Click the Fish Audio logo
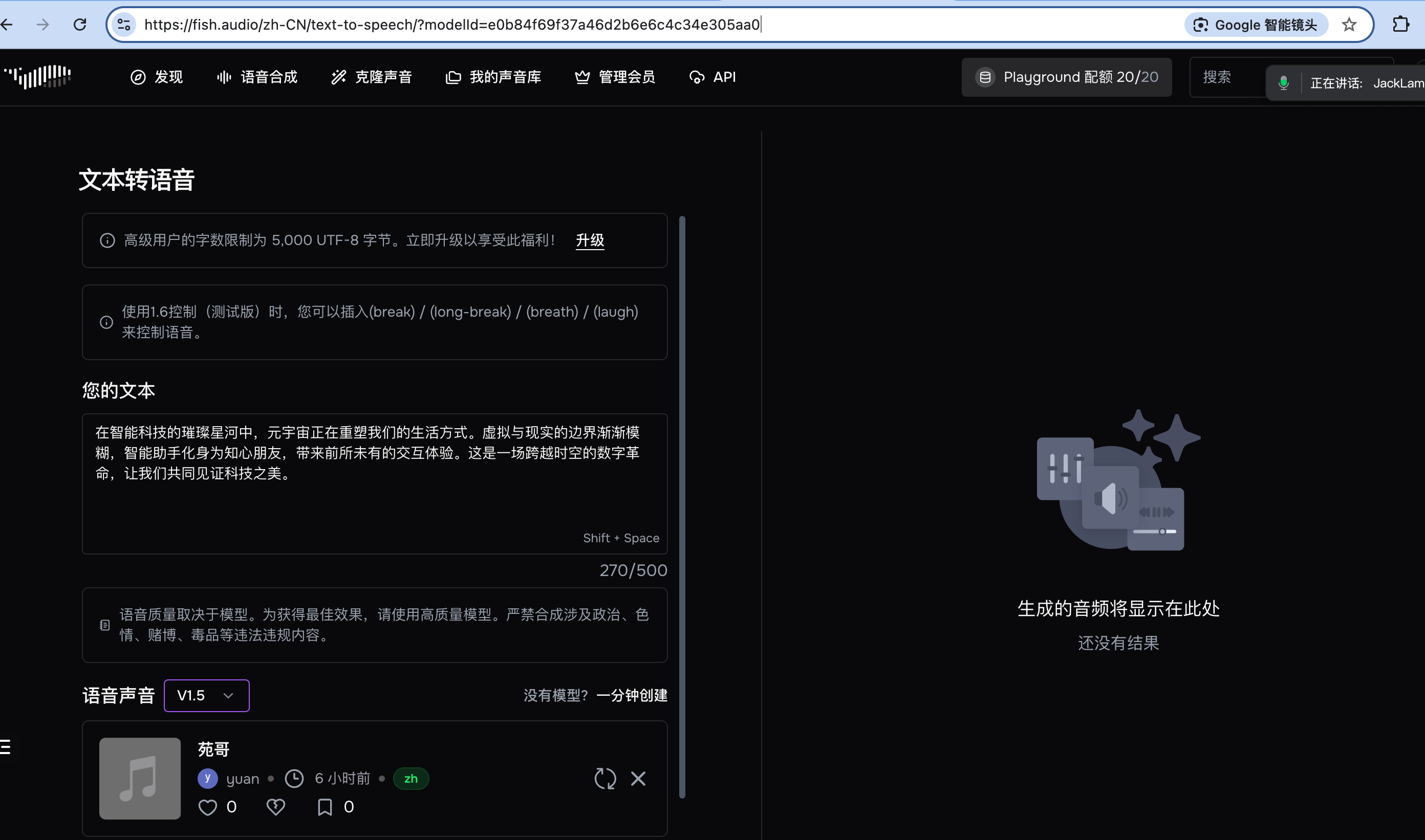This screenshot has width=1425, height=840. click(x=36, y=77)
